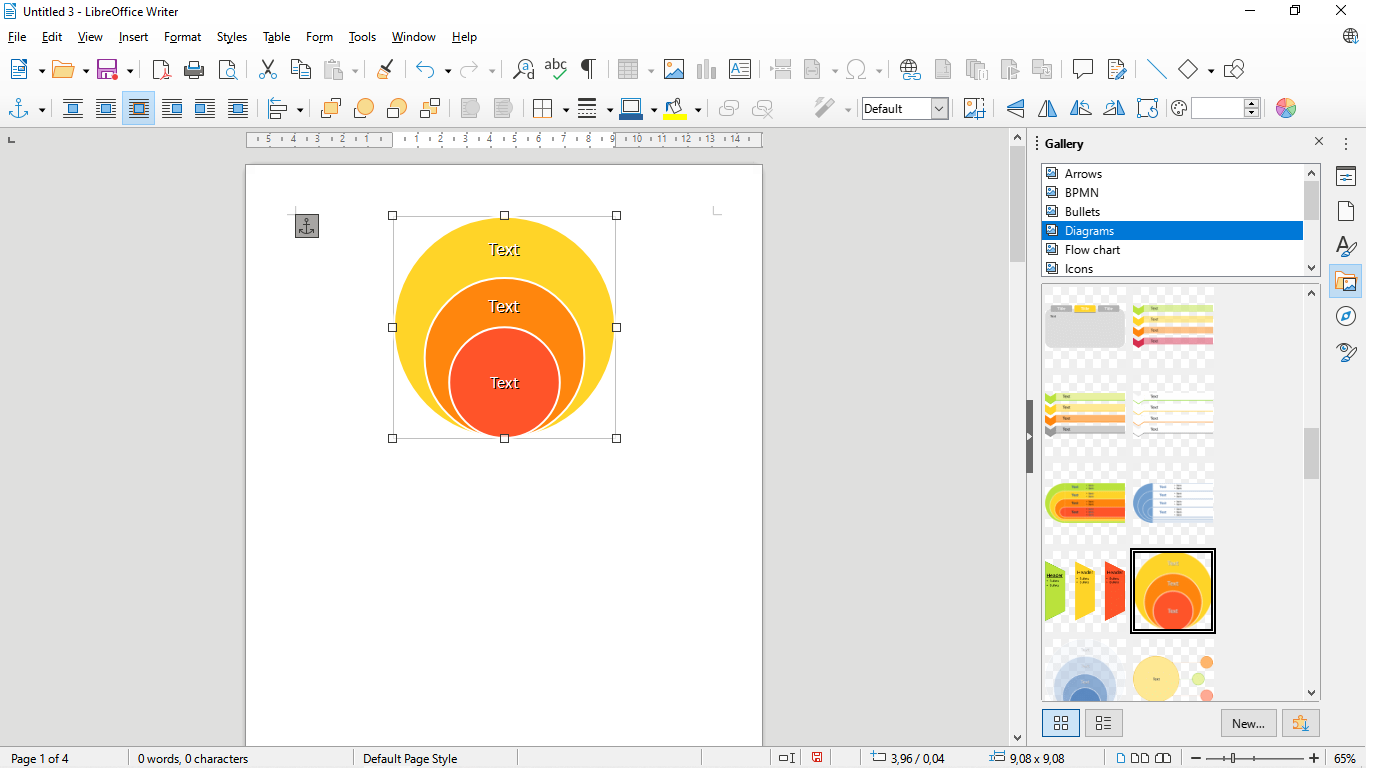Undo the last action
1386x768 pixels.
pos(425,69)
